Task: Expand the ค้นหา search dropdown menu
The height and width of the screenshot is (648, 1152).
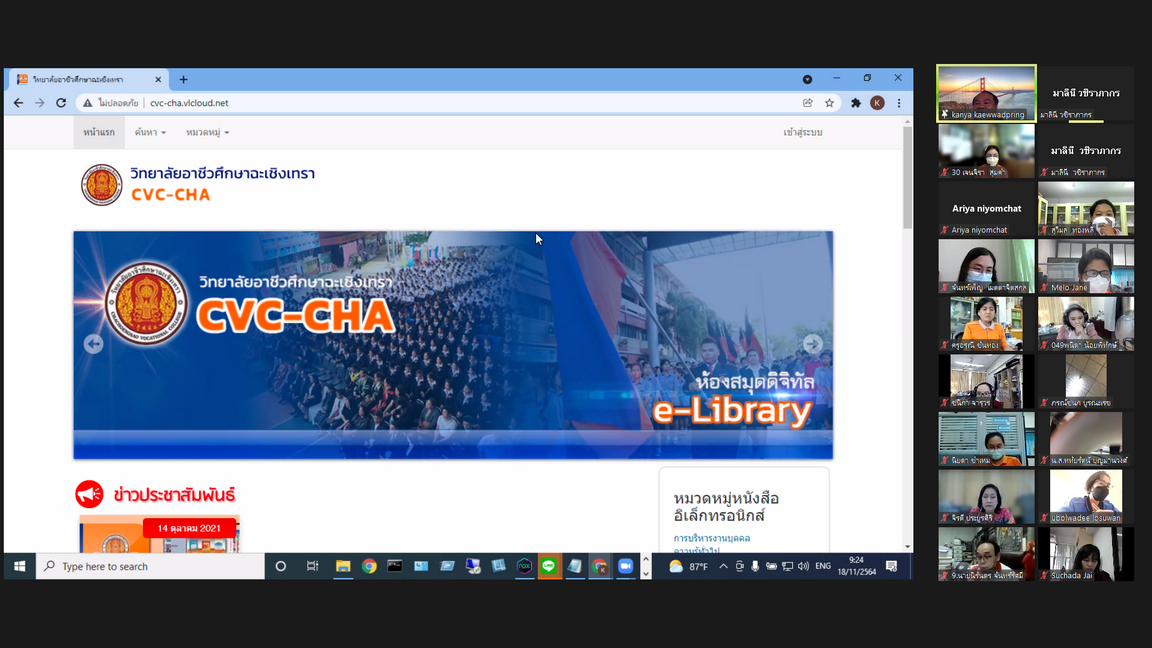Action: tap(150, 132)
